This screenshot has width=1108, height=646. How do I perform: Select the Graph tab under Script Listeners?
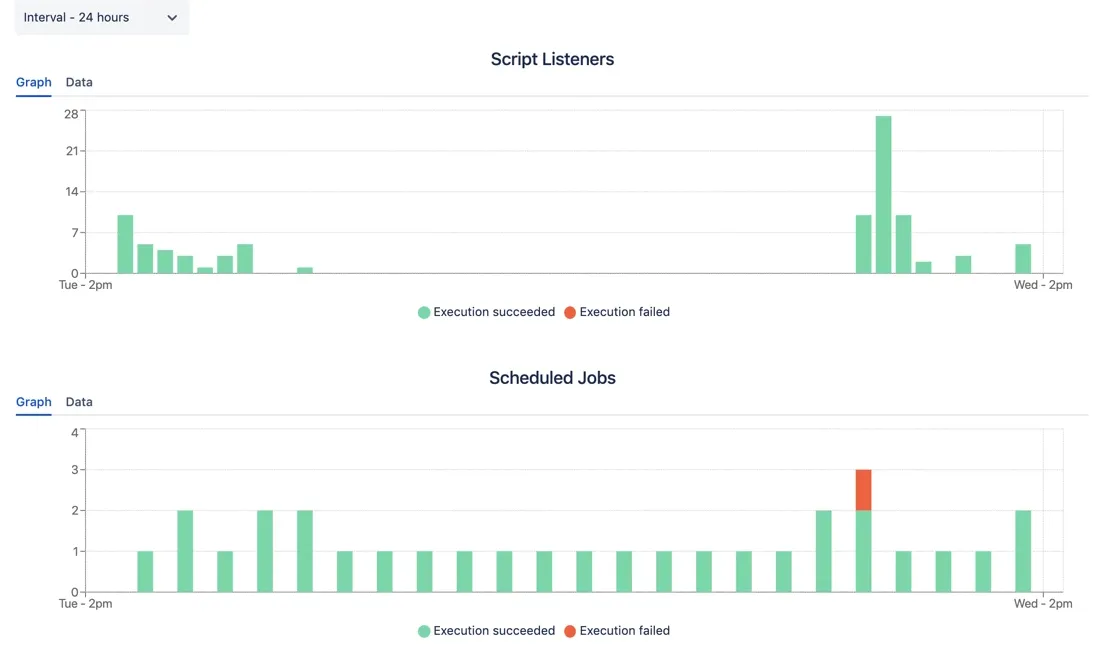(33, 82)
